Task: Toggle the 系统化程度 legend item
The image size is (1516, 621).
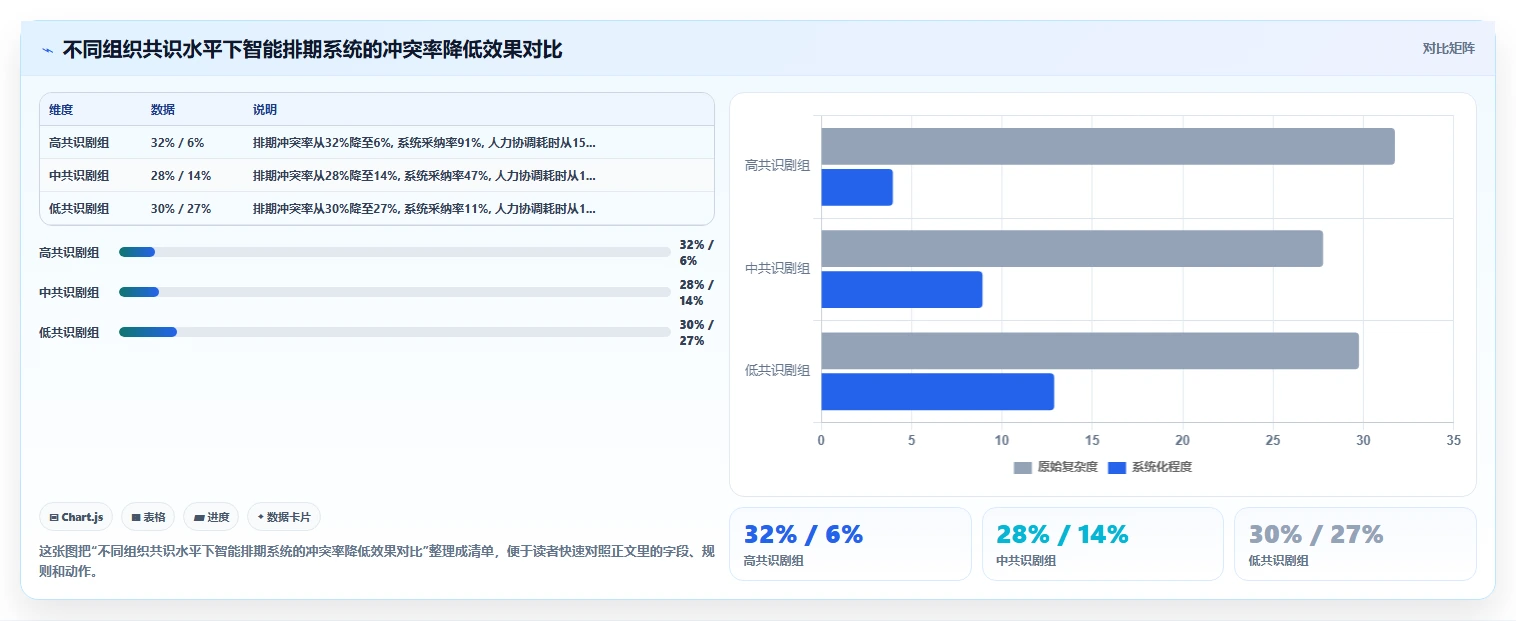Action: coord(1150,467)
